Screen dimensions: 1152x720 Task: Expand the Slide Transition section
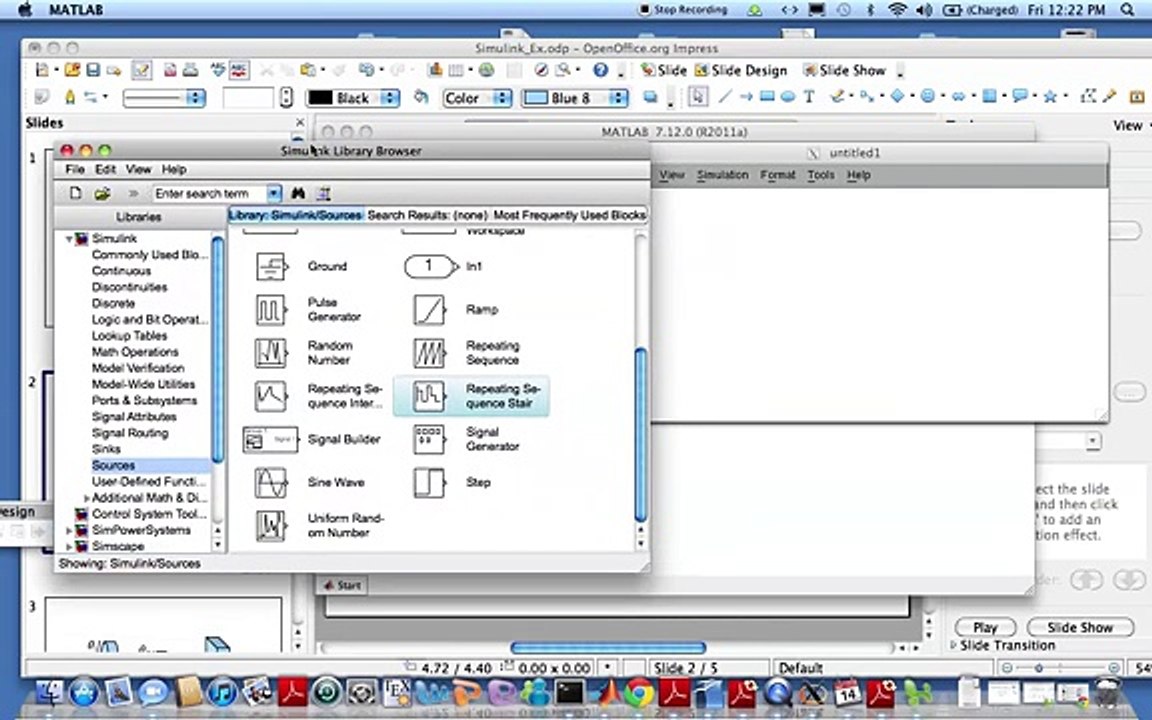click(954, 645)
